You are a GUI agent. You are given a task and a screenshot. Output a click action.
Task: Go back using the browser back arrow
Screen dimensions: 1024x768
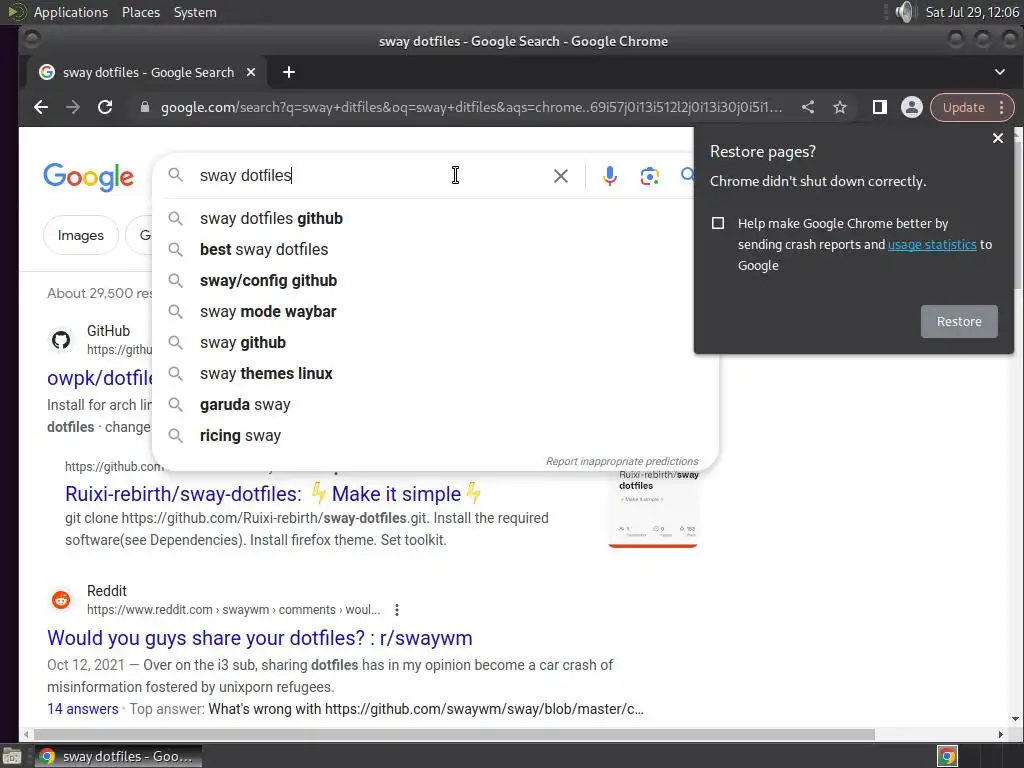[x=41, y=107]
